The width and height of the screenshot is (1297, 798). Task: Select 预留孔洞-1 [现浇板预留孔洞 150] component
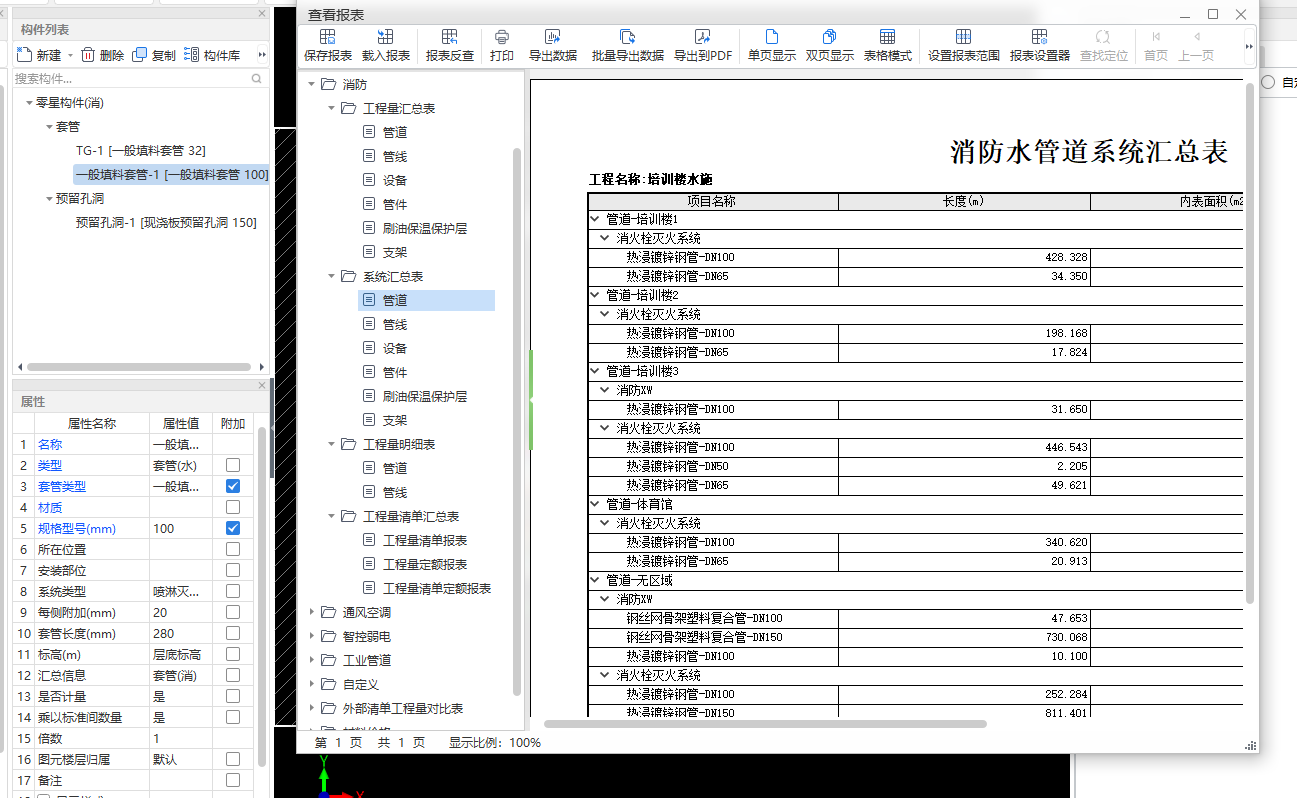coord(166,222)
